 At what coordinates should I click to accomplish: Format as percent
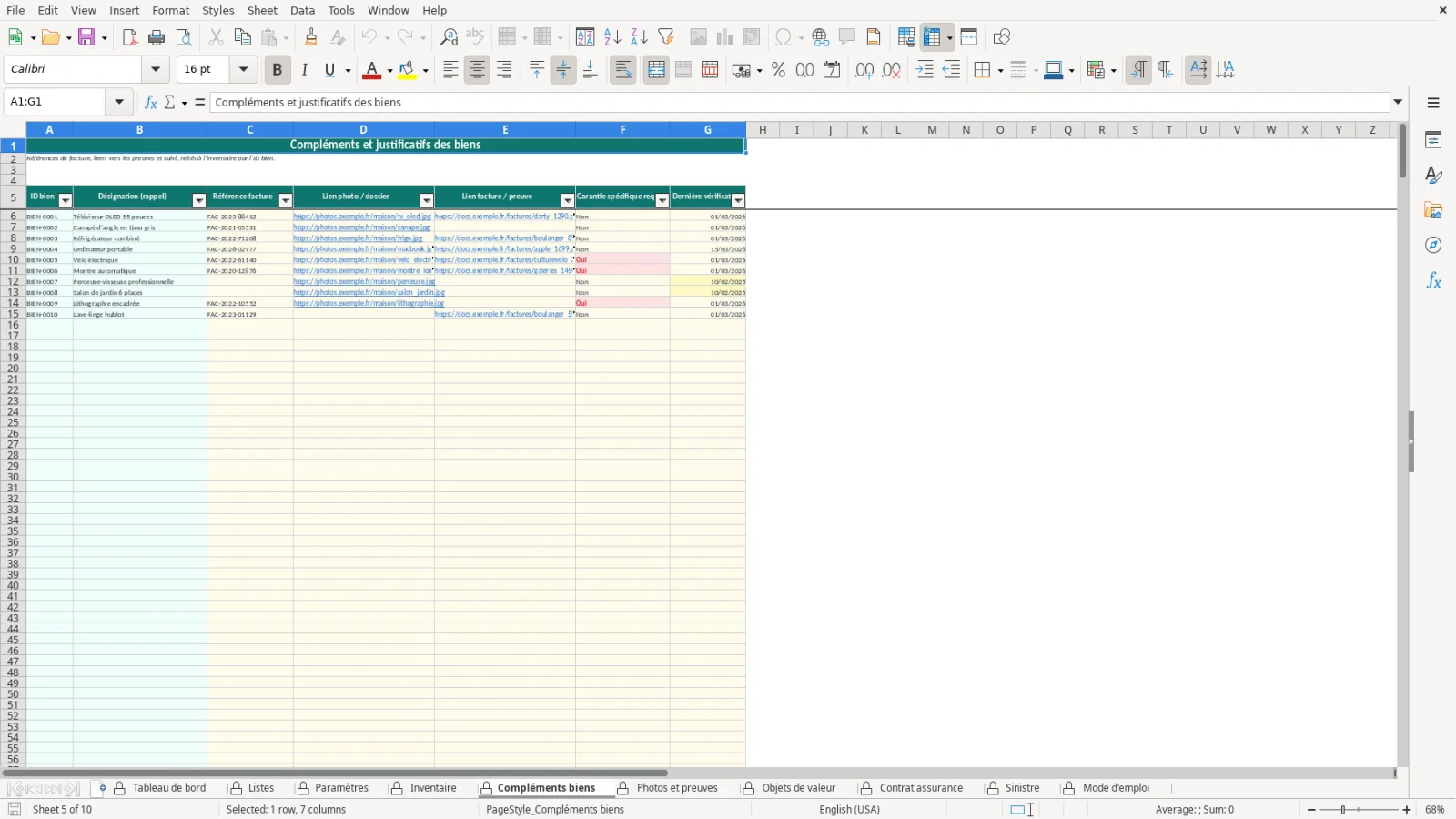[778, 70]
